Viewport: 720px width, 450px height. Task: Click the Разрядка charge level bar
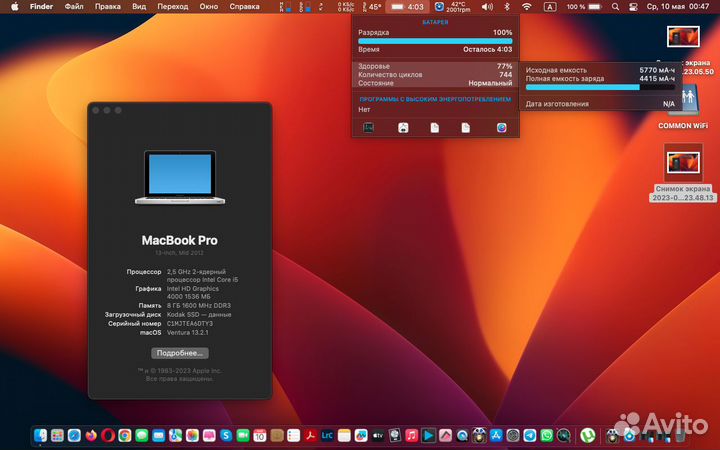435,41
